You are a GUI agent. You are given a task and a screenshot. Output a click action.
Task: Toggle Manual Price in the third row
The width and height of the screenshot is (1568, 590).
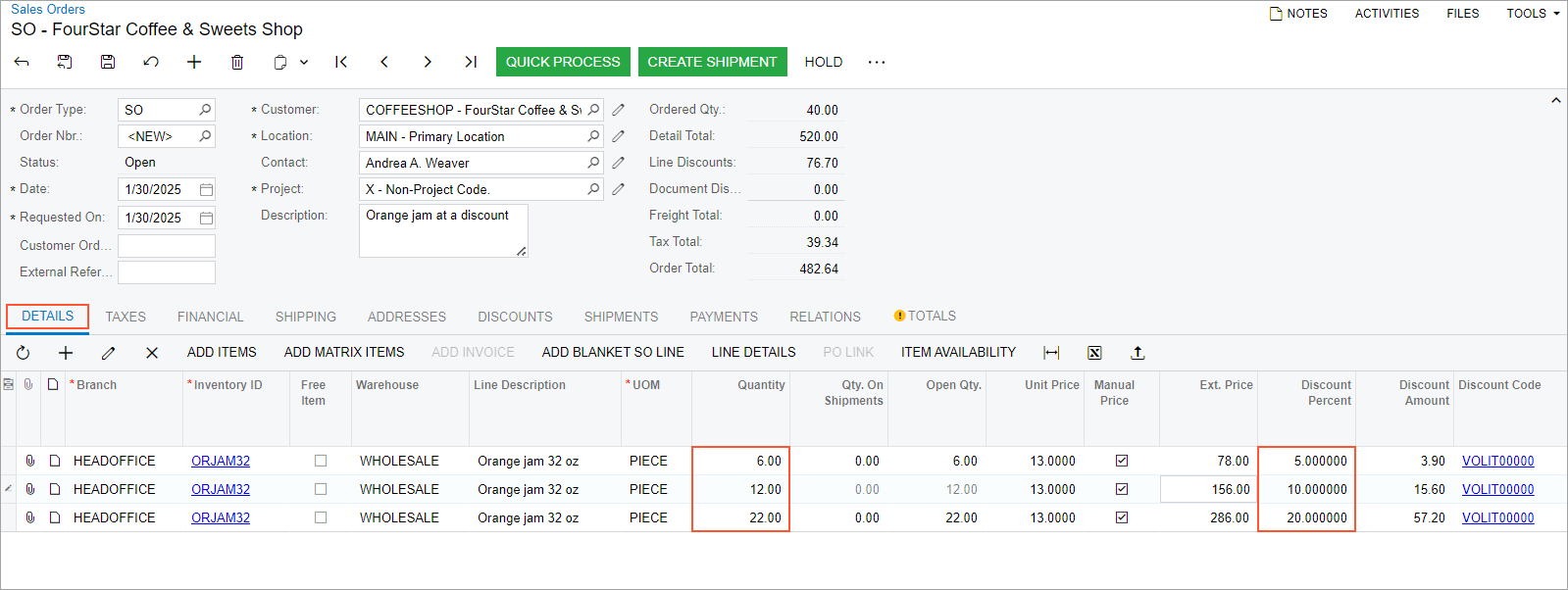[1122, 517]
